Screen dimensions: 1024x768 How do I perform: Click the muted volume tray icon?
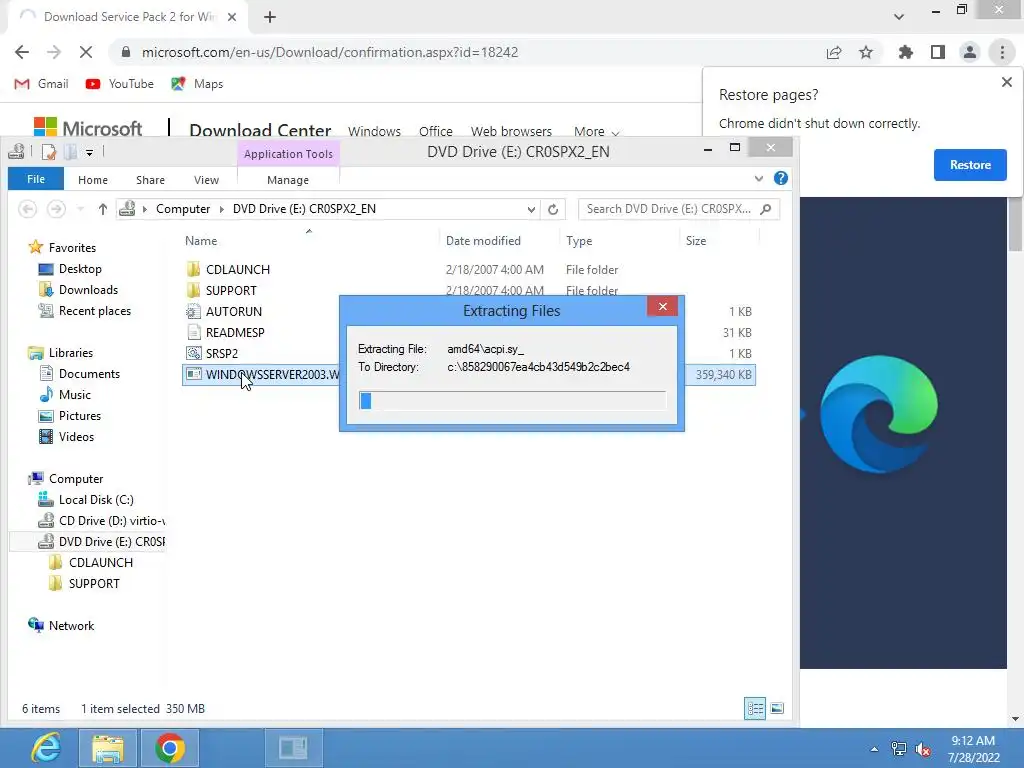[923, 749]
